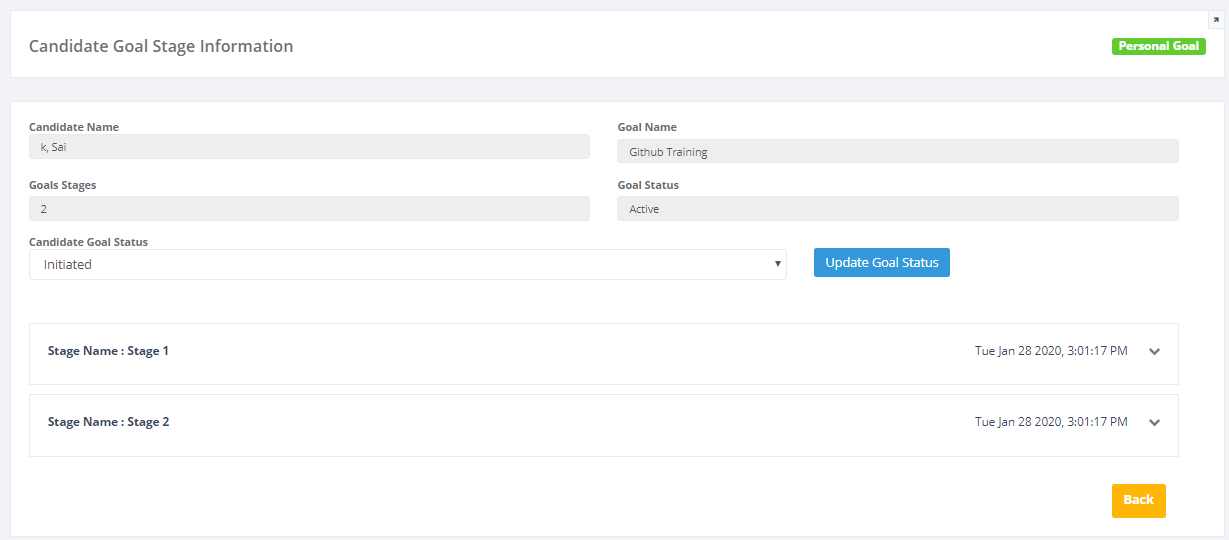Click the Goals Stages field showing 2
This screenshot has width=1229, height=540.
pyautogui.click(x=309, y=209)
